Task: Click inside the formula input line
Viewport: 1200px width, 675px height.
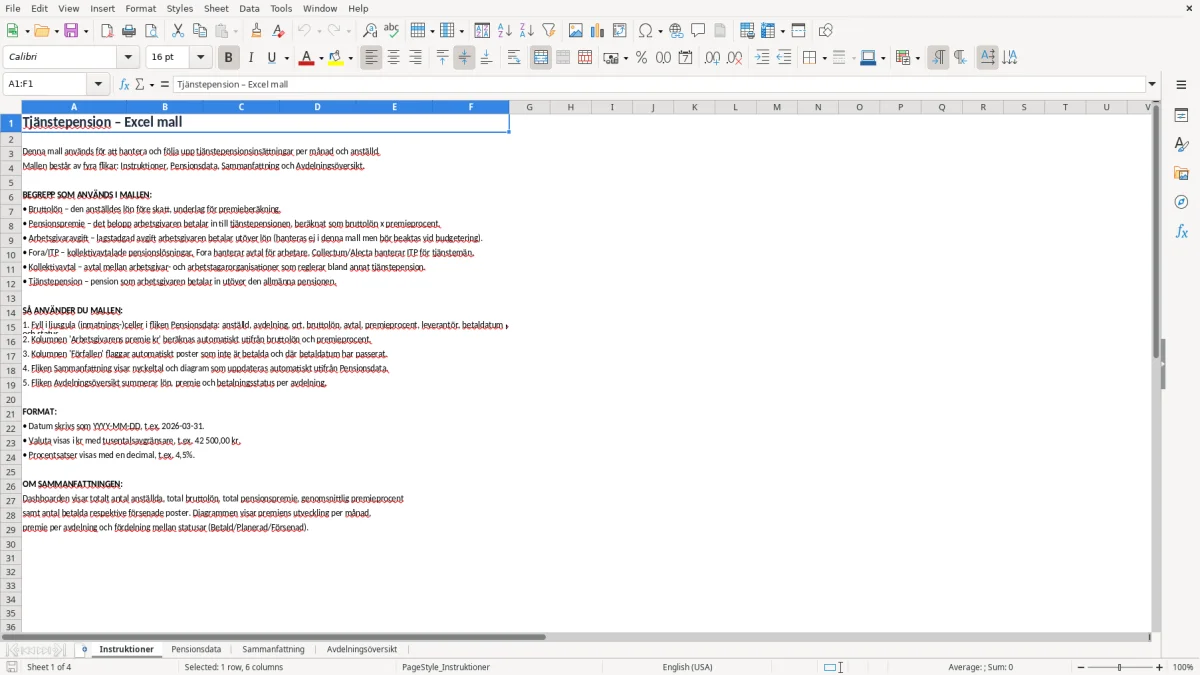Action: pyautogui.click(x=659, y=84)
